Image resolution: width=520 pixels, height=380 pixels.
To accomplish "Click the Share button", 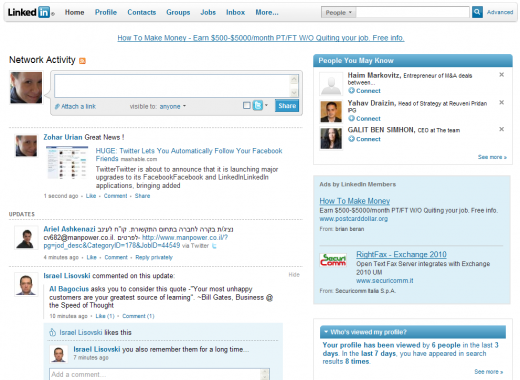I will pyautogui.click(x=287, y=106).
